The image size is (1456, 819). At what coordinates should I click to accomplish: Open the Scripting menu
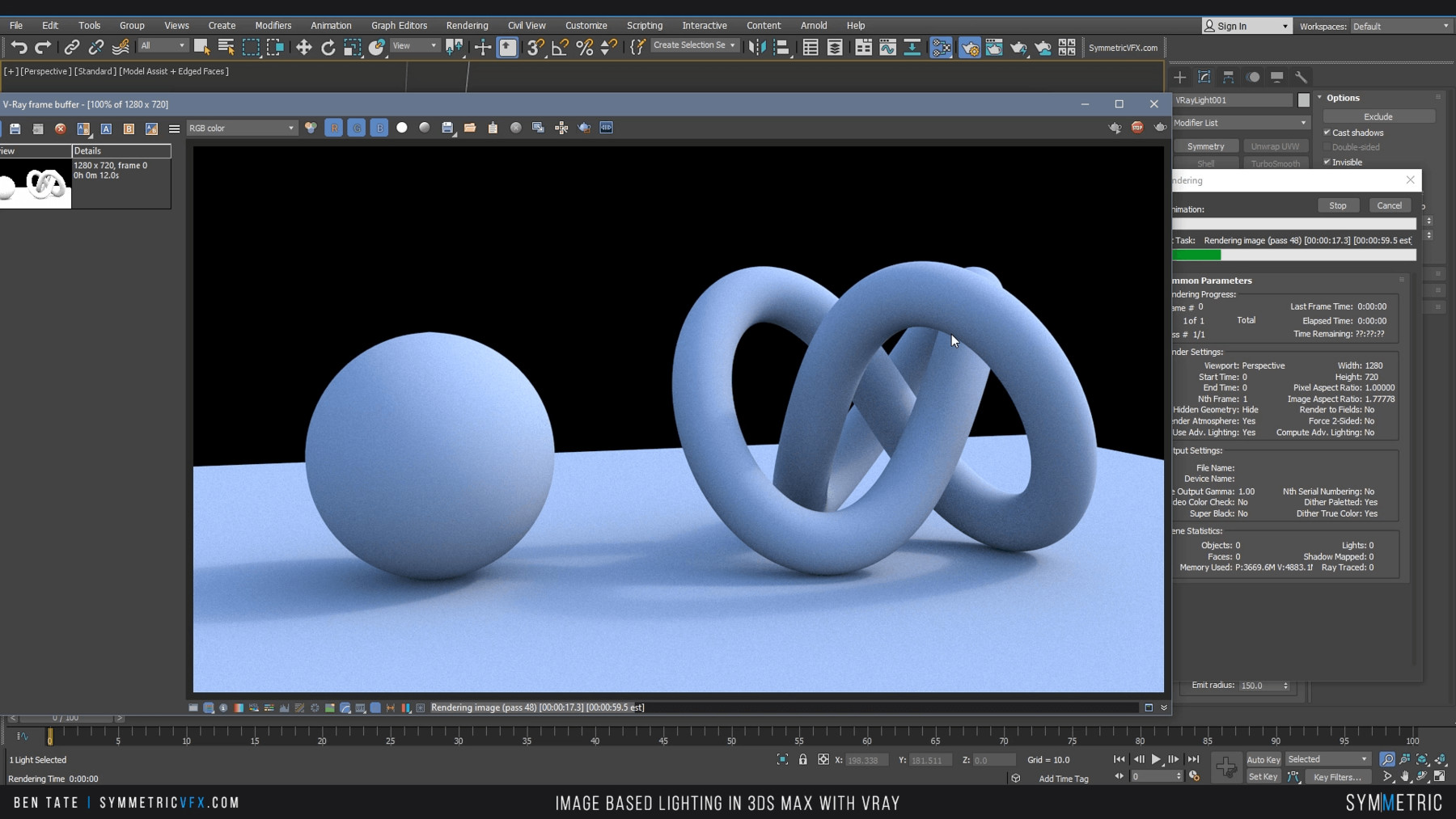pos(644,25)
